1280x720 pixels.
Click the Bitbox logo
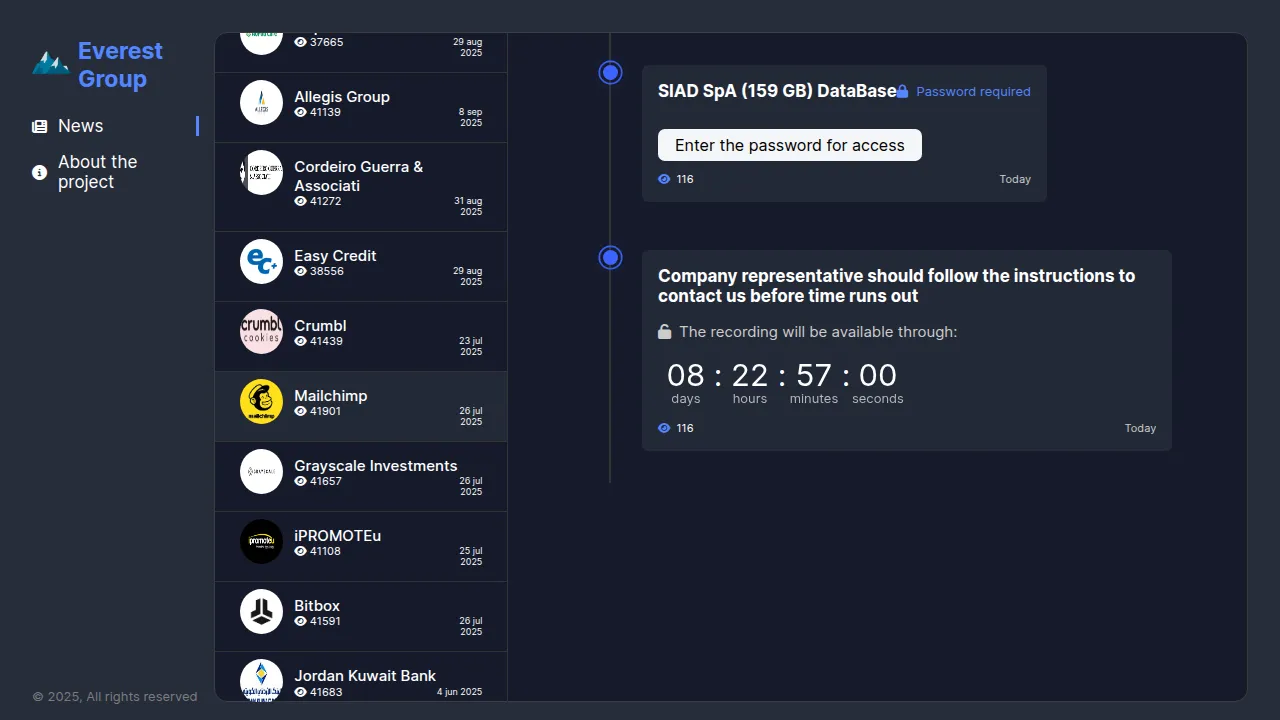(x=261, y=612)
